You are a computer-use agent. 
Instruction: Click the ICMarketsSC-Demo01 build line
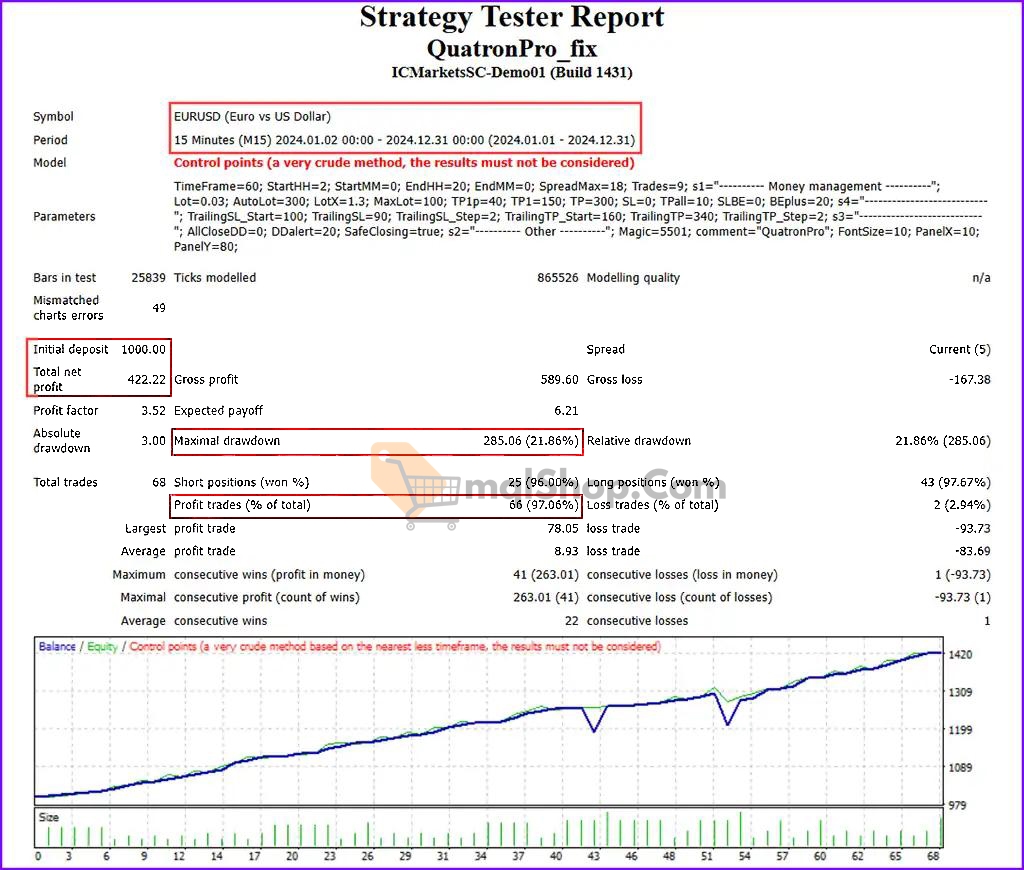[511, 72]
